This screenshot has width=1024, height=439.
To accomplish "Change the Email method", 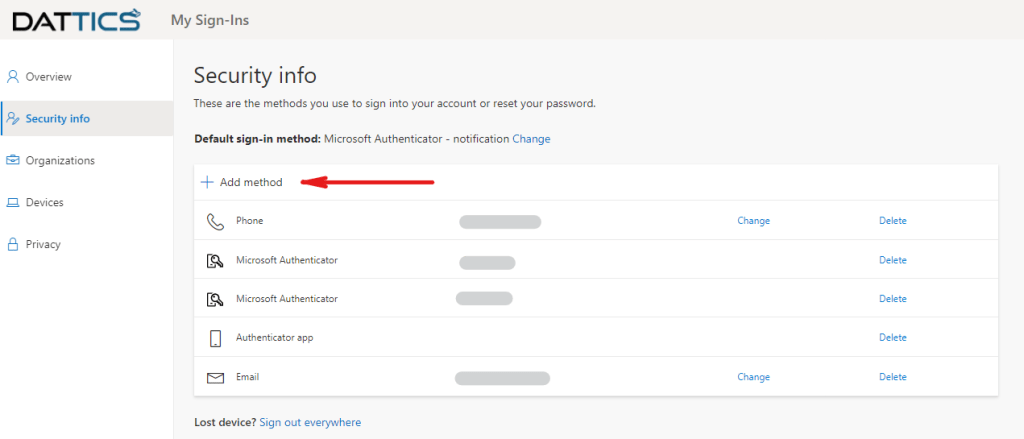I will click(x=753, y=377).
